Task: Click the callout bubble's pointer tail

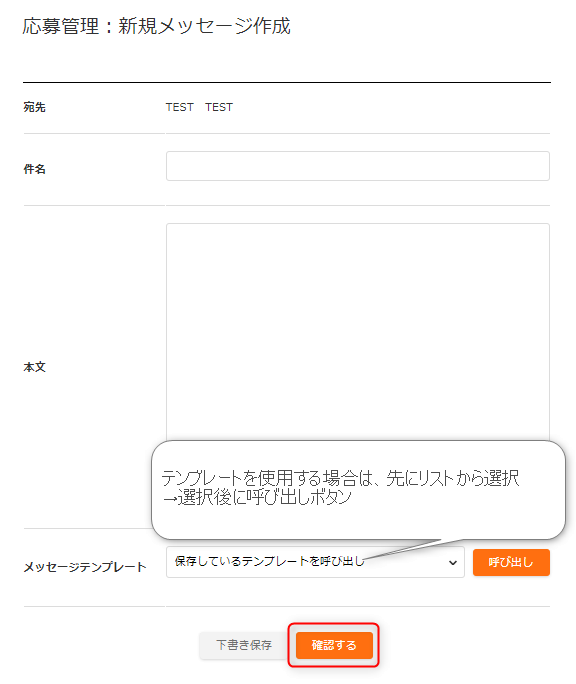Action: click(x=404, y=549)
